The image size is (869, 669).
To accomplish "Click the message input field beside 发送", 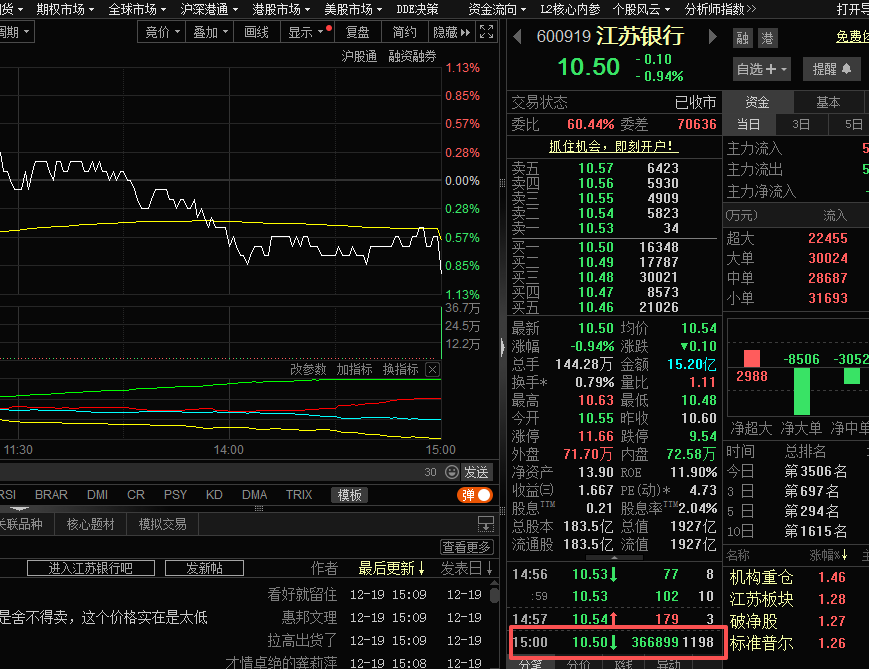I will click(211, 472).
